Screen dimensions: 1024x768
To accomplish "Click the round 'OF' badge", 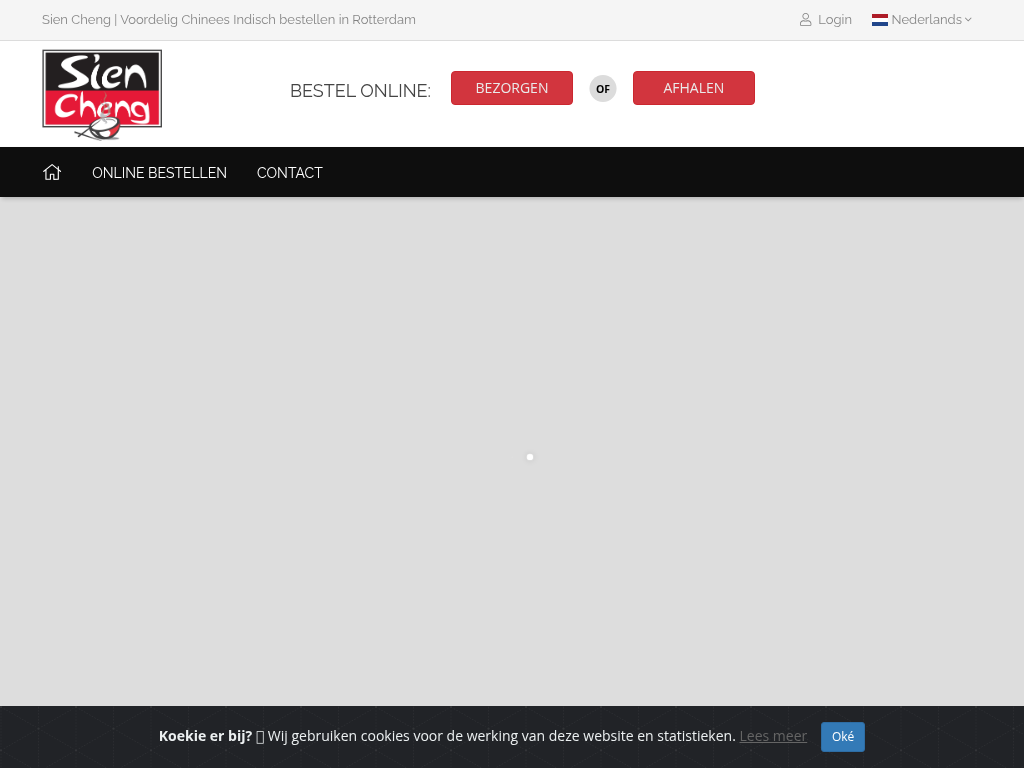I will coord(603,89).
